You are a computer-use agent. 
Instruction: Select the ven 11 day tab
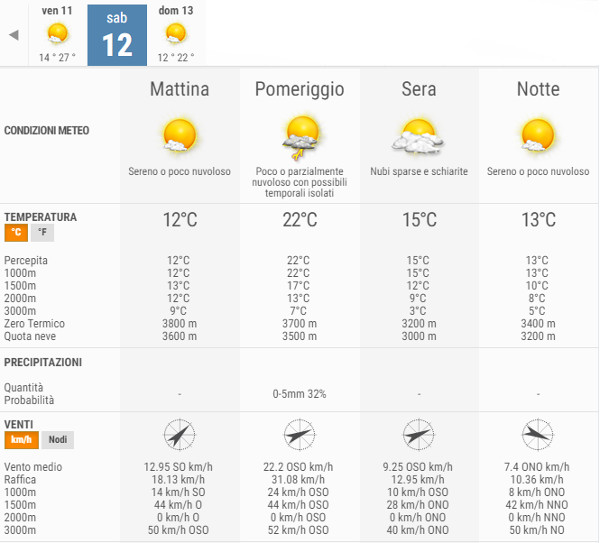[x=57, y=34]
